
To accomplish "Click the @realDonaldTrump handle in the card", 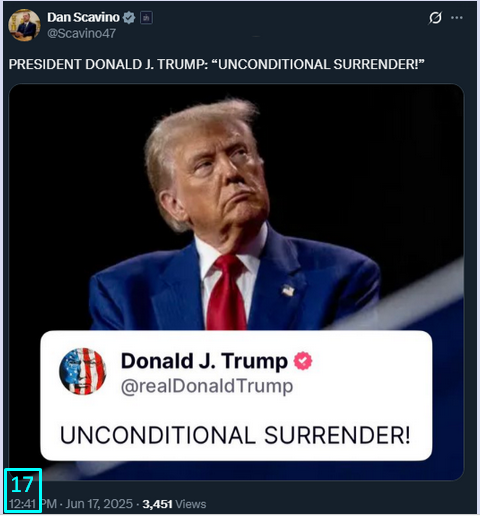I will [x=207, y=387].
